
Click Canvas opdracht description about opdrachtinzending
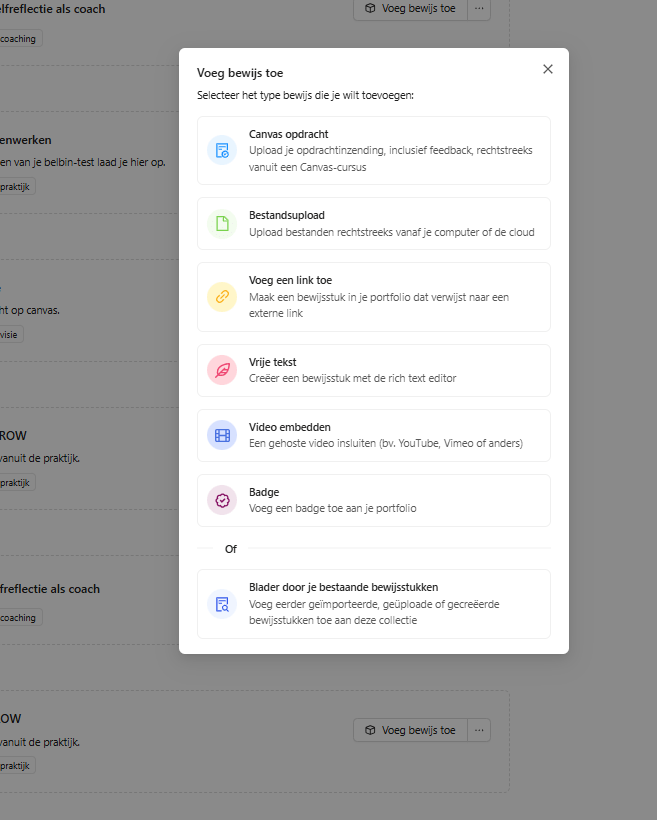click(x=391, y=158)
